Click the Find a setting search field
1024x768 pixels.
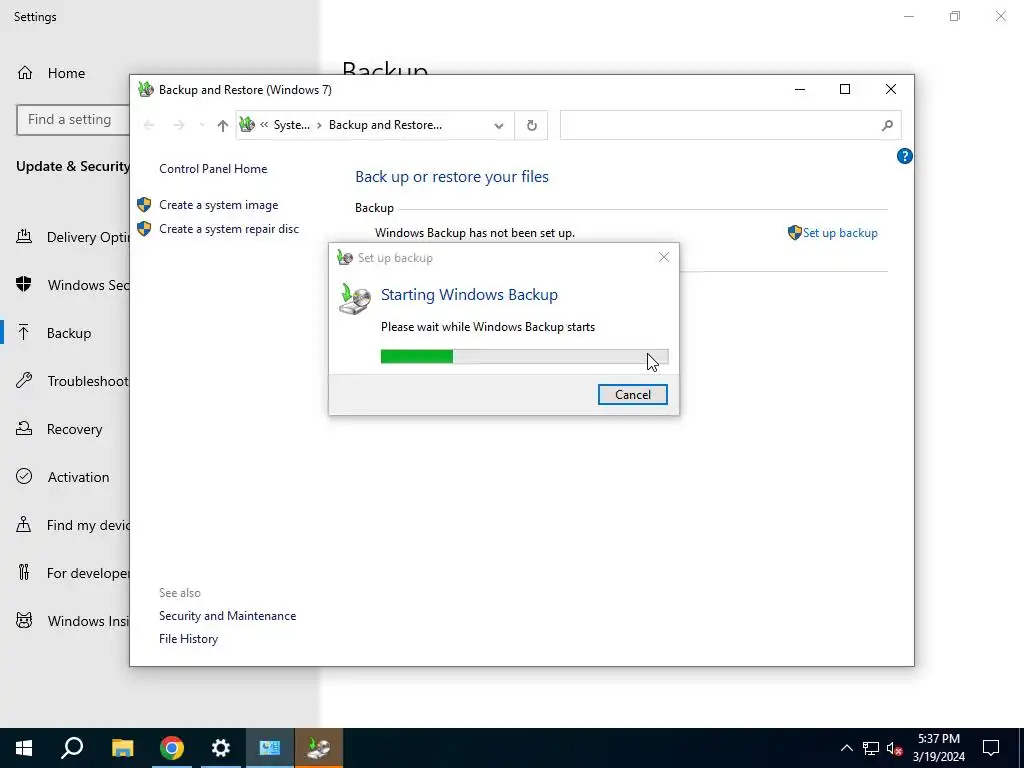(73, 120)
